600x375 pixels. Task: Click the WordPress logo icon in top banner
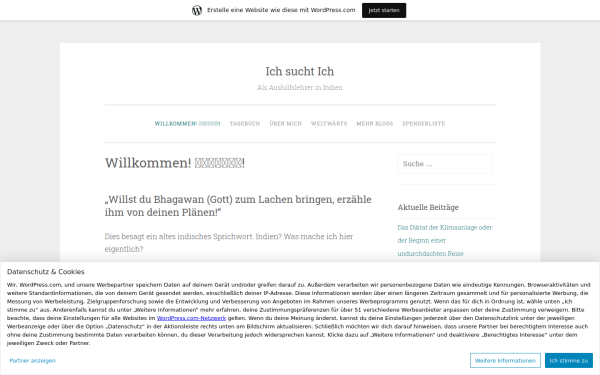coord(197,10)
